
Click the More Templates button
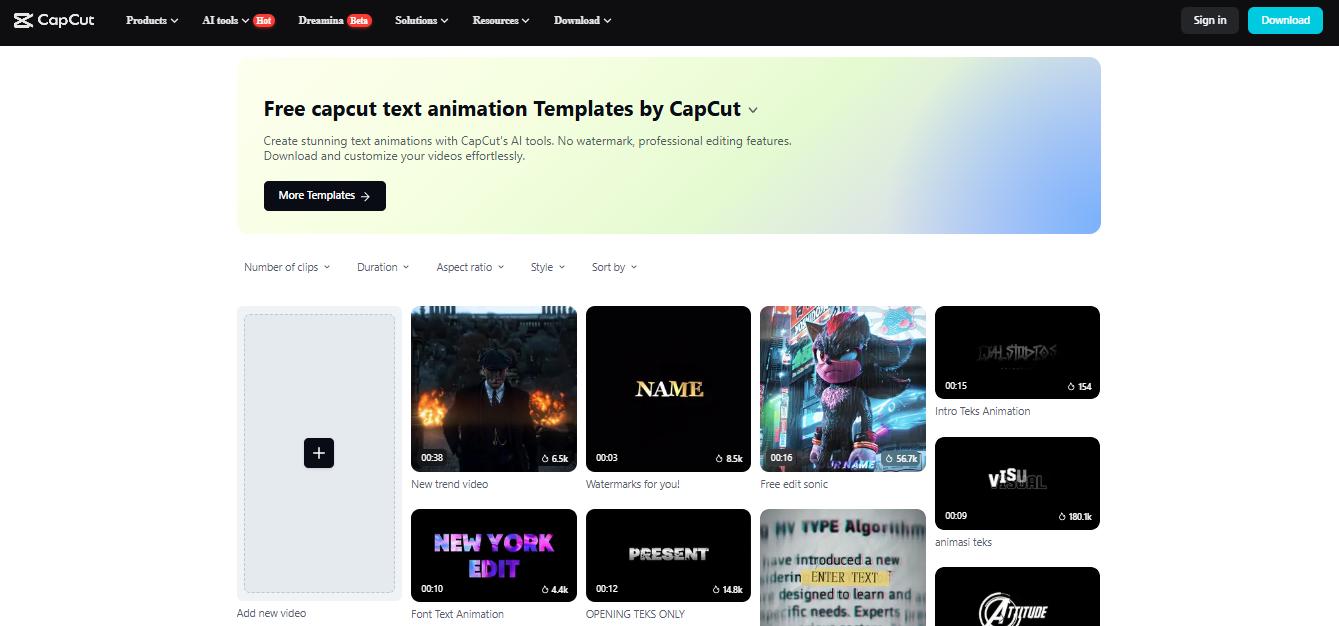[x=324, y=196]
